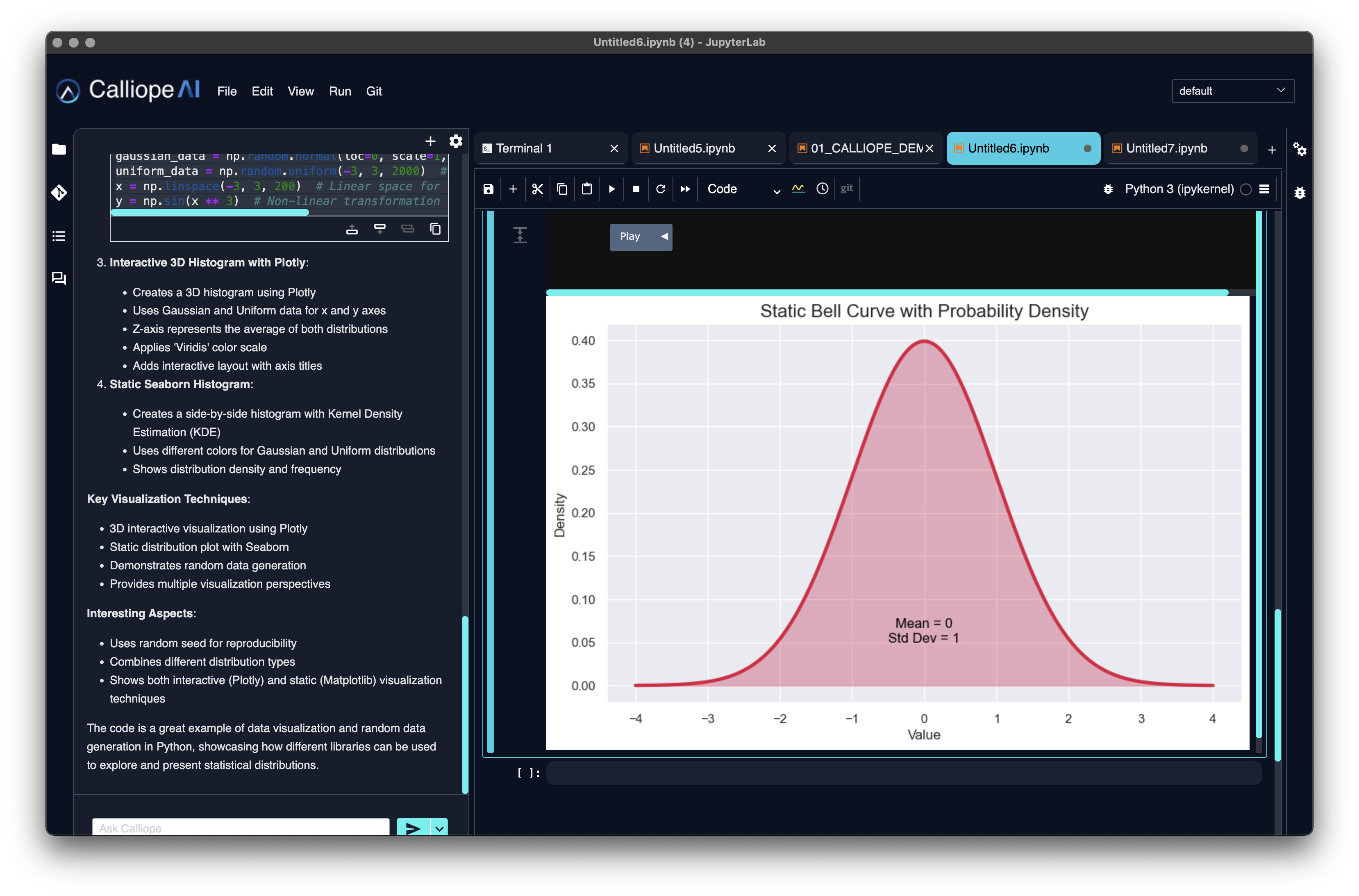Restart the kernel with the circular arrow
The width and height of the screenshot is (1359, 896).
[660, 189]
